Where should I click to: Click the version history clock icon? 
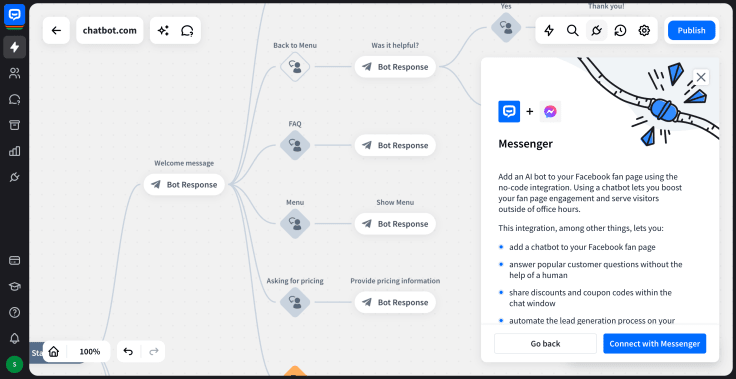(x=621, y=31)
